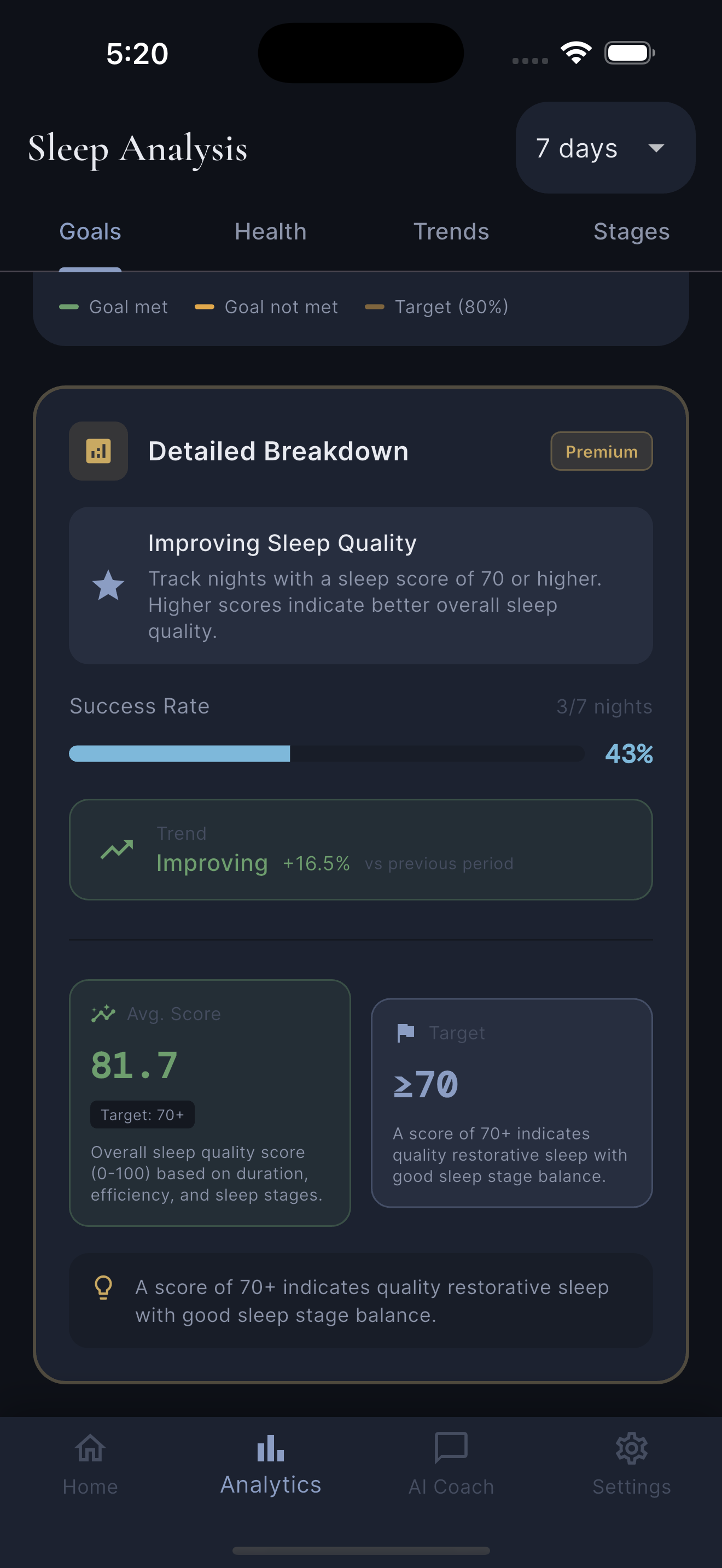Open Settings via the gear icon

coord(631,1449)
